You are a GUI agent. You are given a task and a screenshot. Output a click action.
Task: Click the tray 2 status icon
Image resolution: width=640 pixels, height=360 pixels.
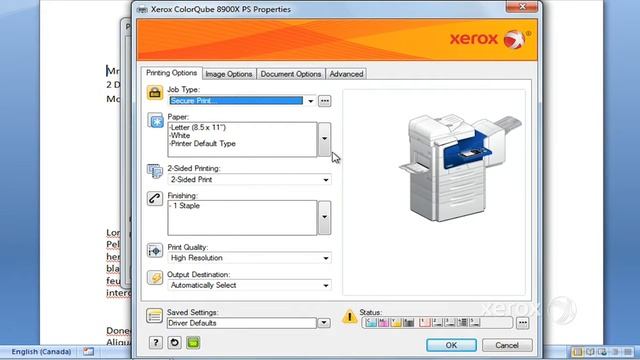438,323
